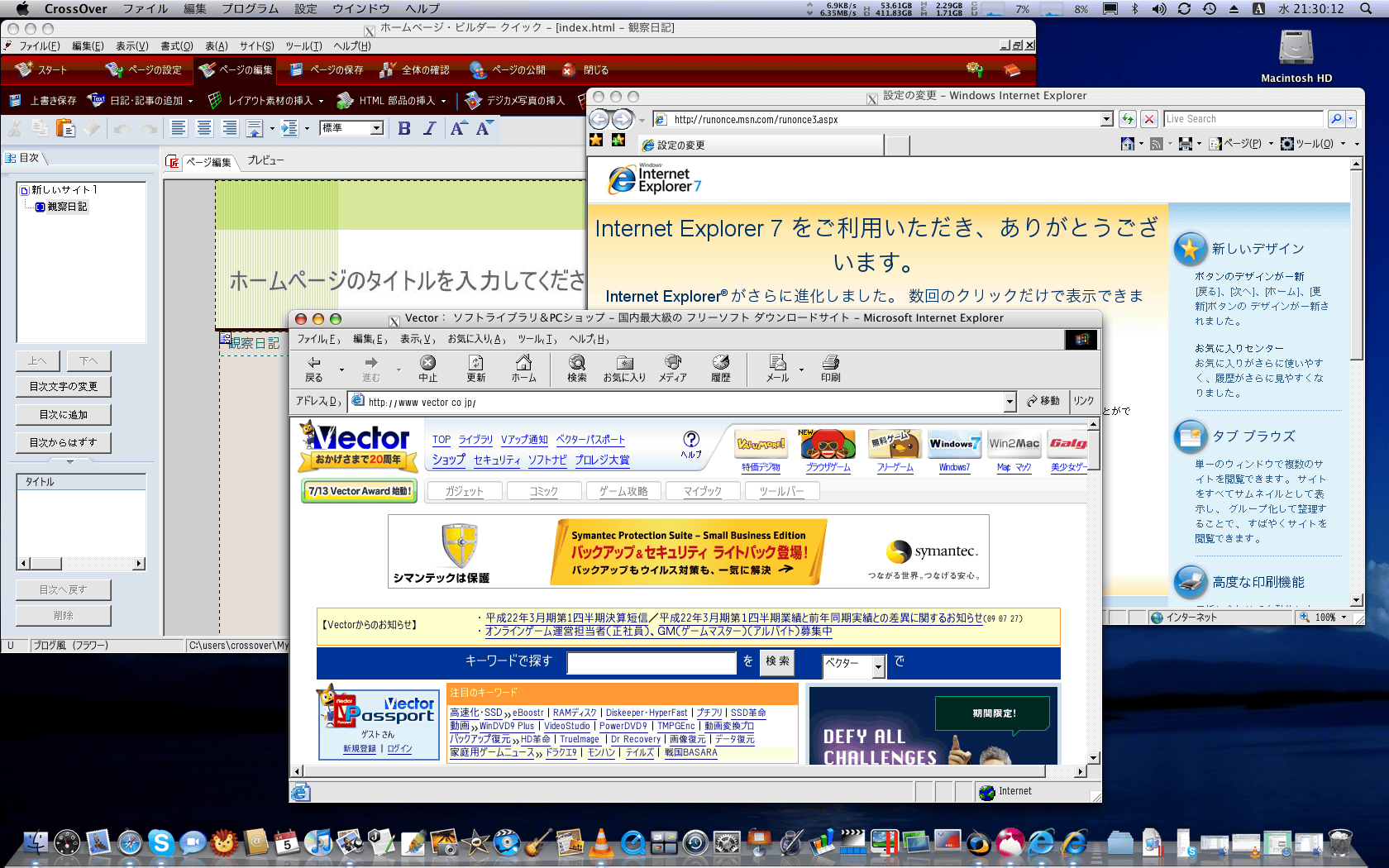Open macOS プログラム menu

[x=250, y=8]
